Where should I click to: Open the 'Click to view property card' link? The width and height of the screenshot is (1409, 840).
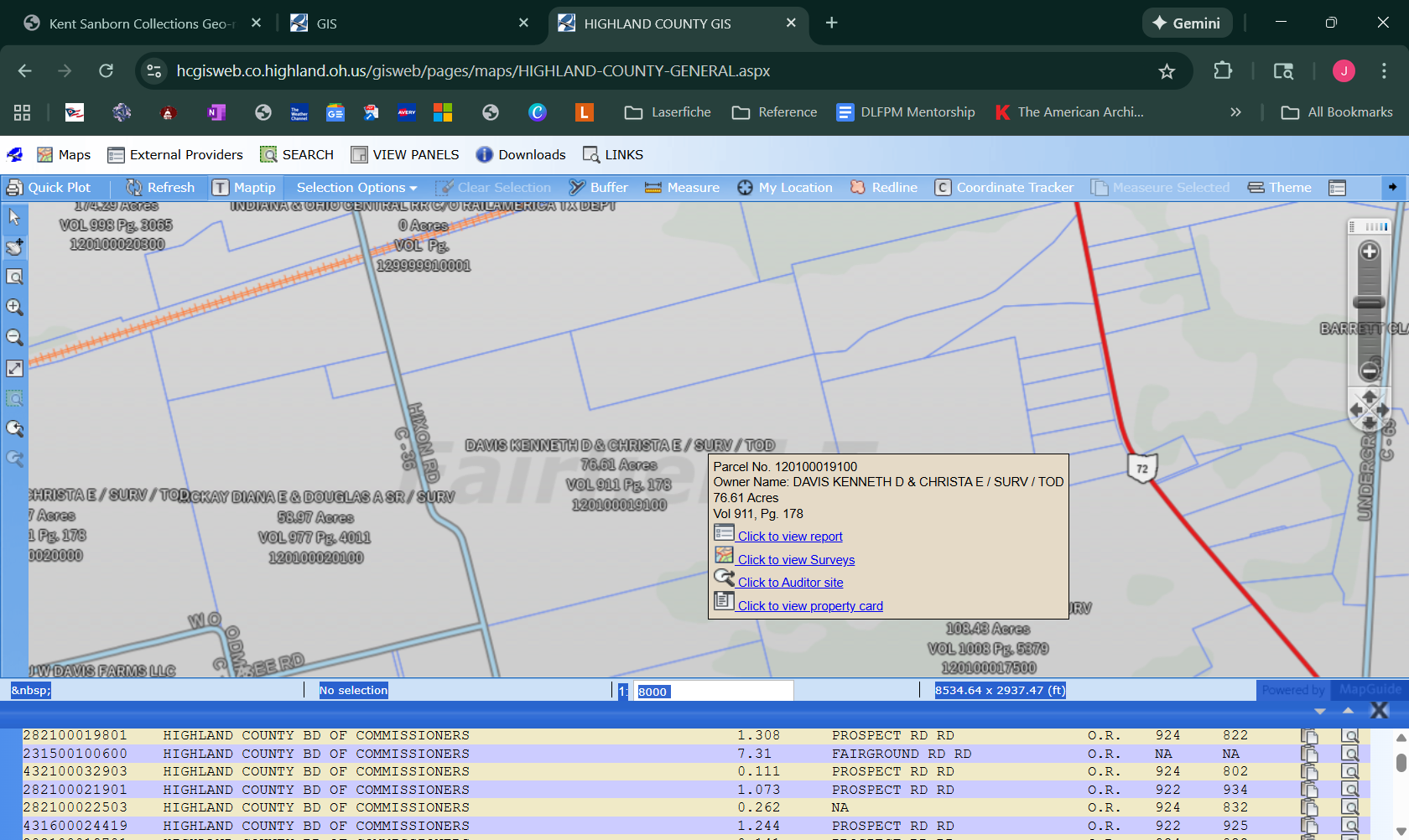click(x=810, y=606)
